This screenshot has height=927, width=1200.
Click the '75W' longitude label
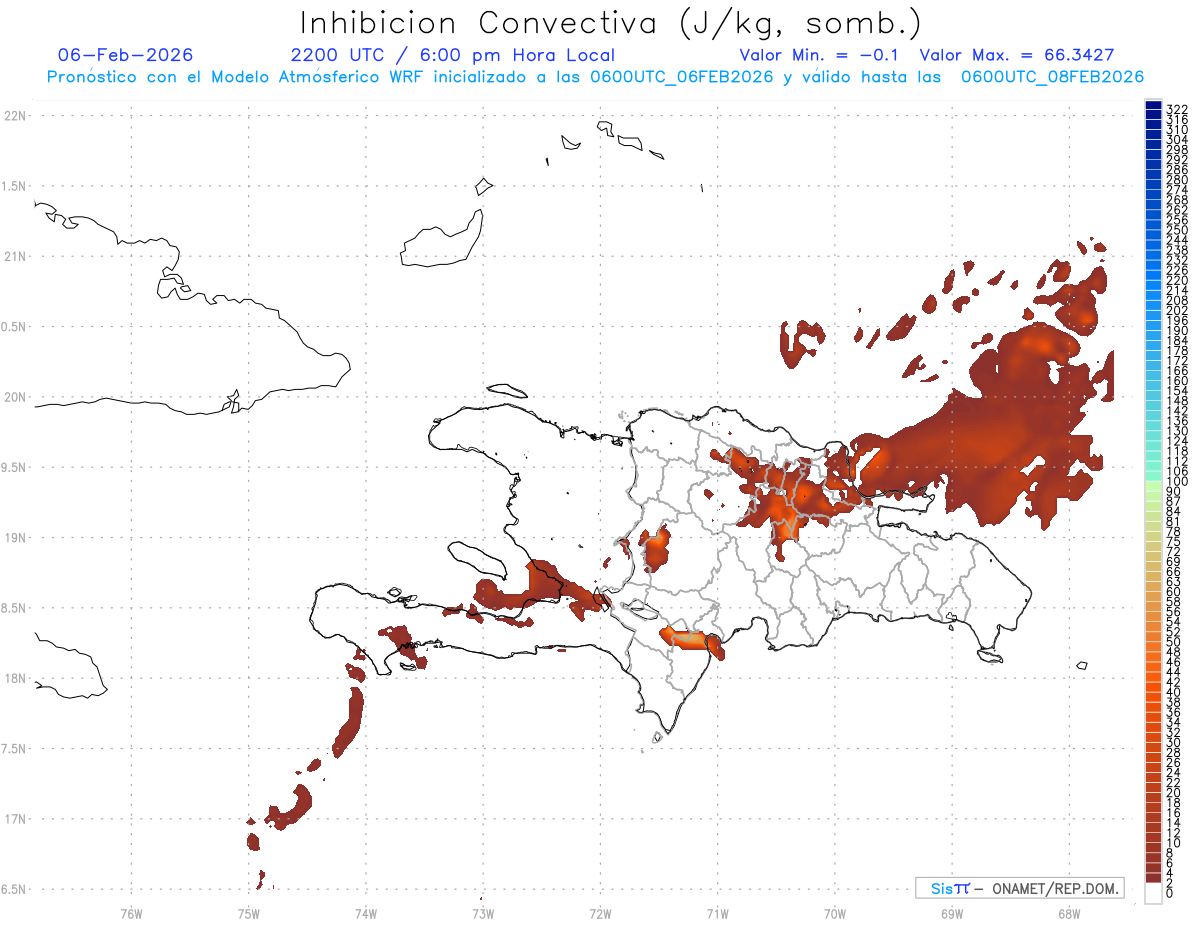coord(248,913)
